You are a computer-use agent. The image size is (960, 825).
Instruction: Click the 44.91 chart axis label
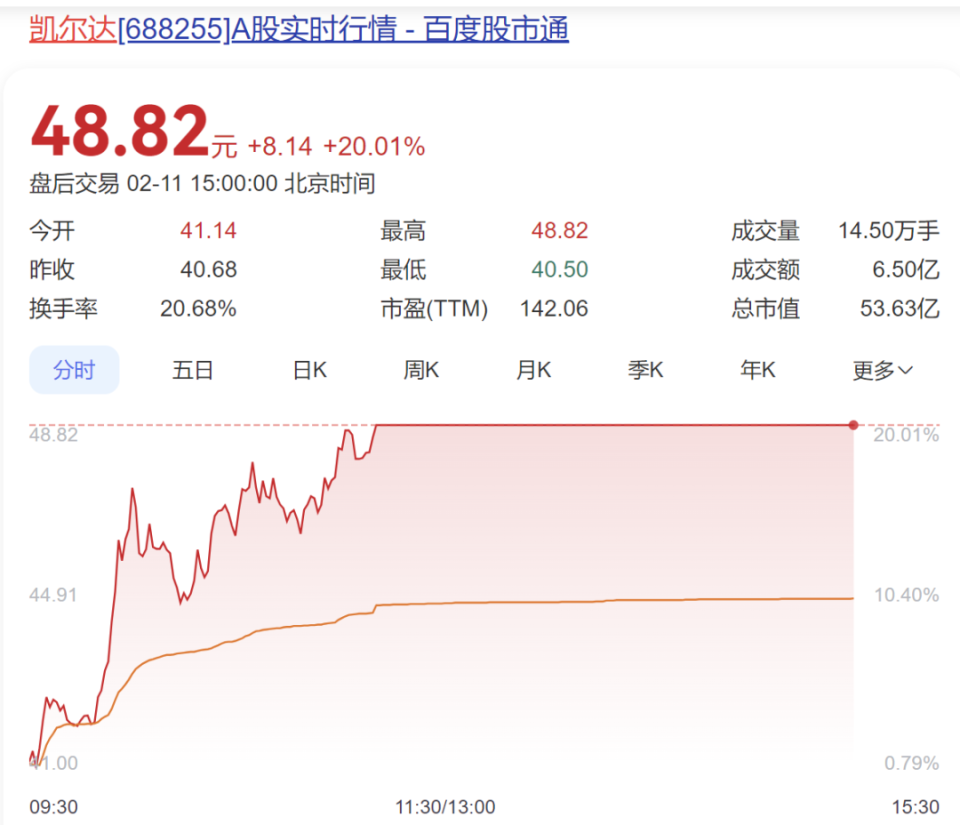coord(53,595)
